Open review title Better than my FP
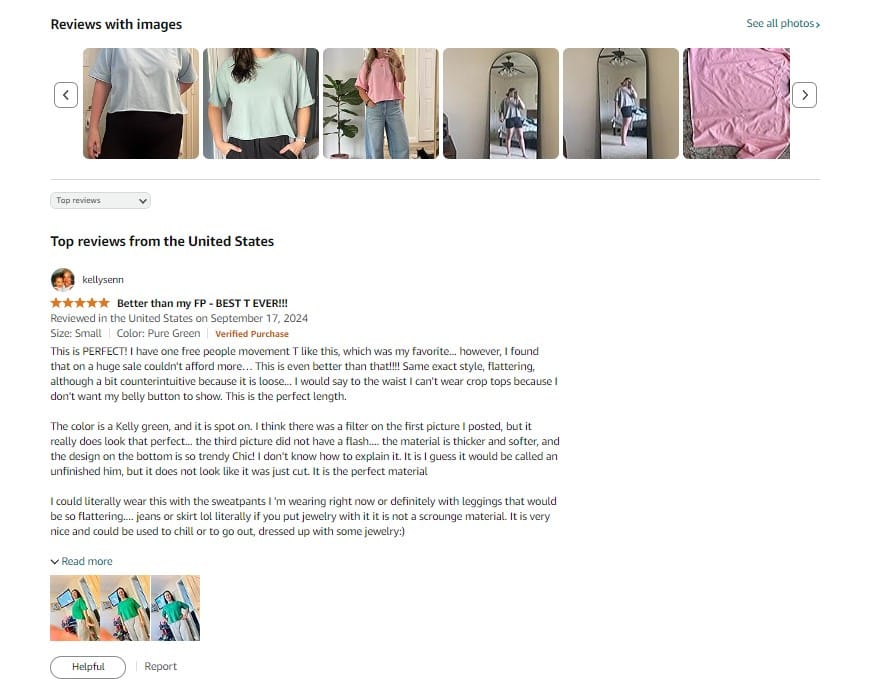874x688 pixels. pyautogui.click(x=202, y=303)
